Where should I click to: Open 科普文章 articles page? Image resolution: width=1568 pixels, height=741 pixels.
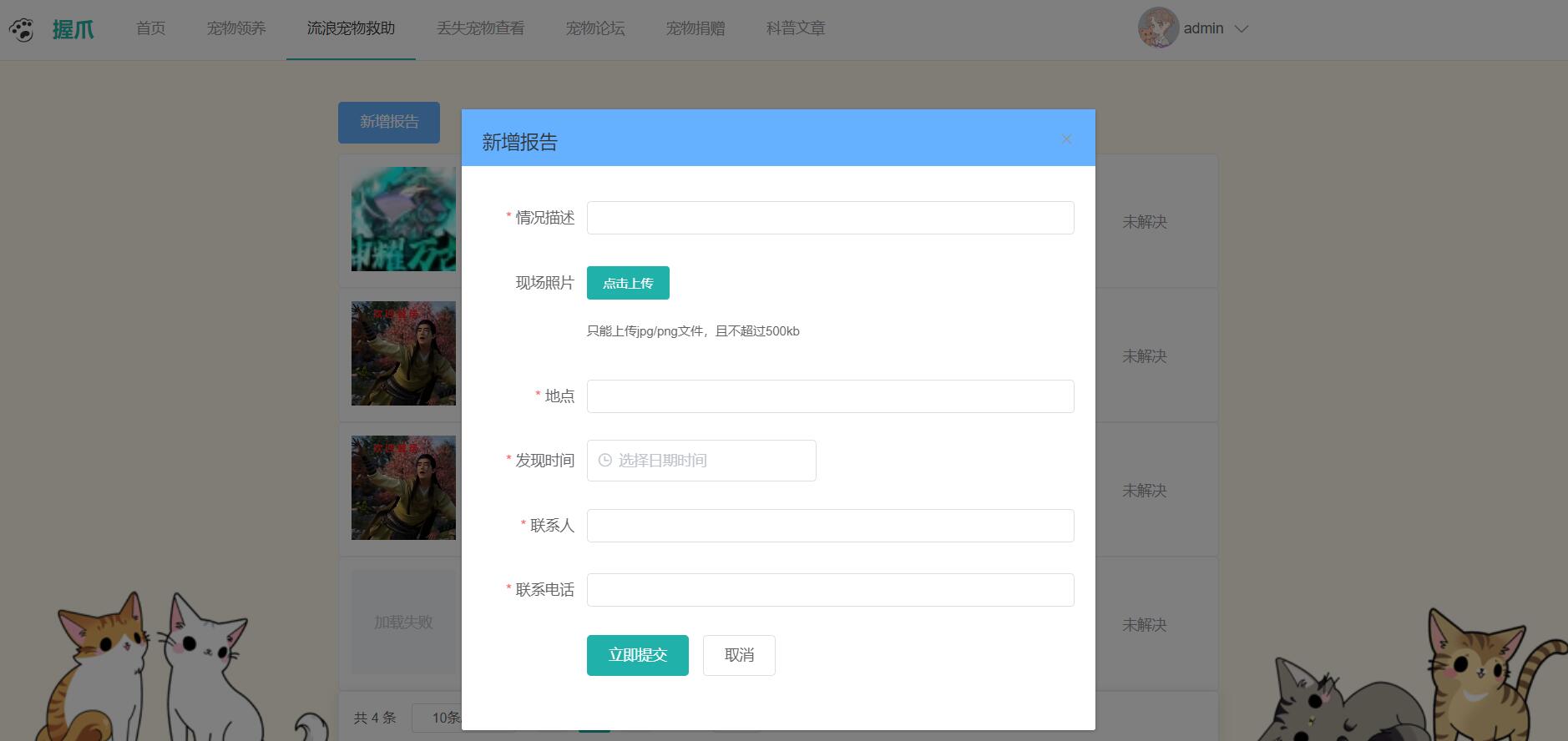coord(796,28)
